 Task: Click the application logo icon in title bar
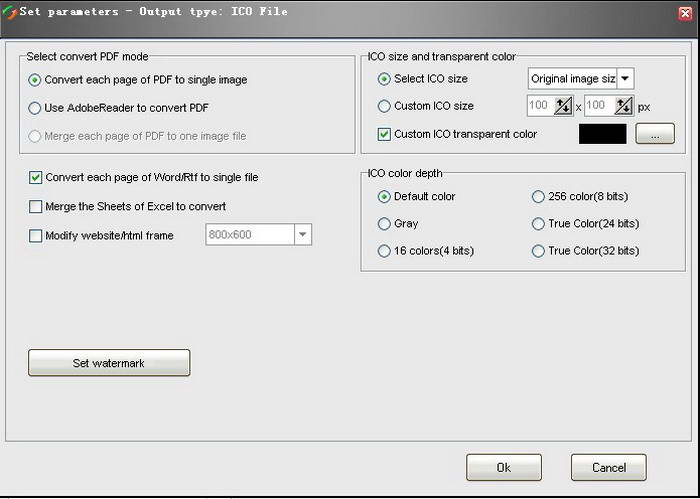point(9,12)
